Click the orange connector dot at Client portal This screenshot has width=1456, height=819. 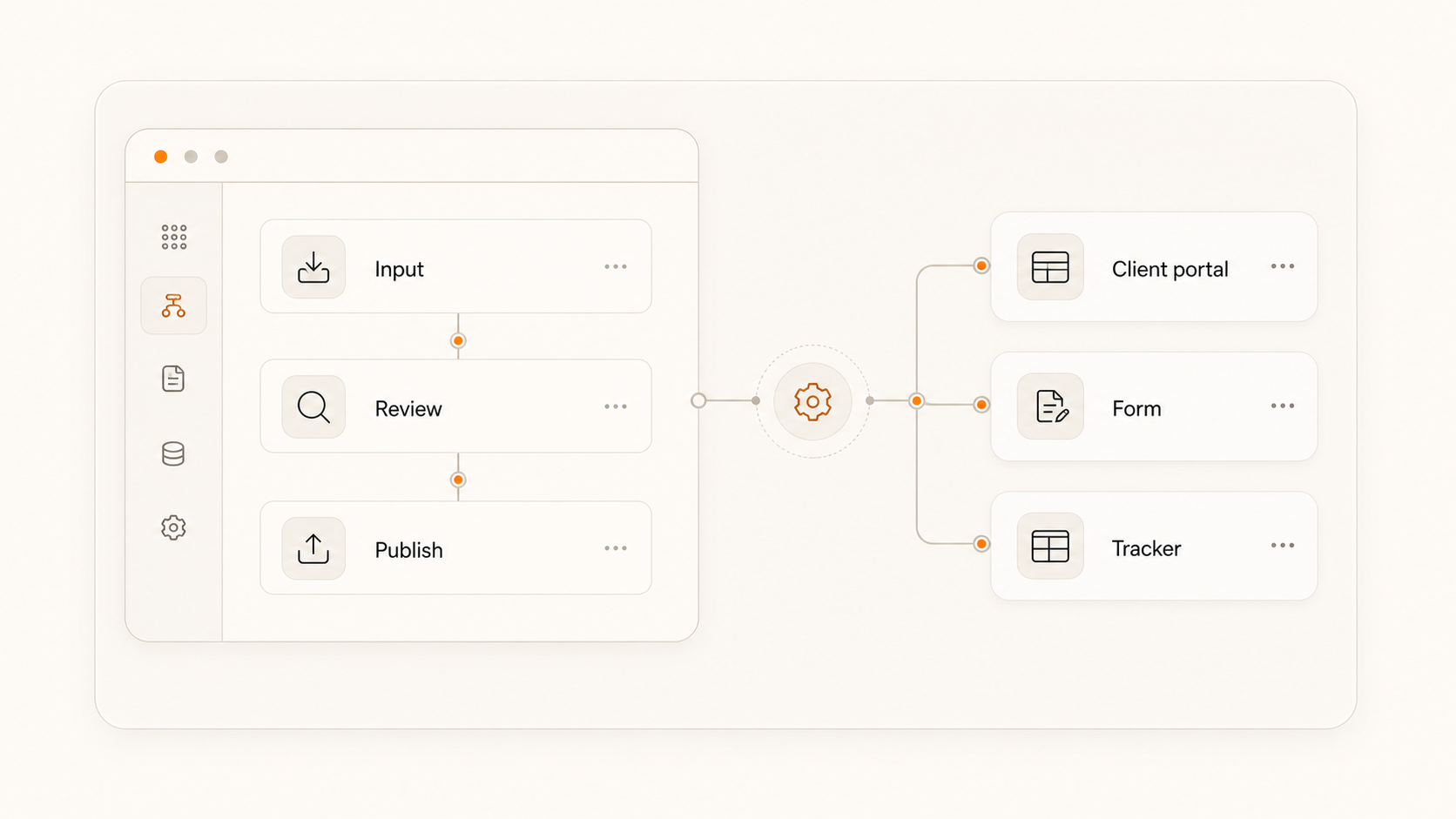[981, 265]
